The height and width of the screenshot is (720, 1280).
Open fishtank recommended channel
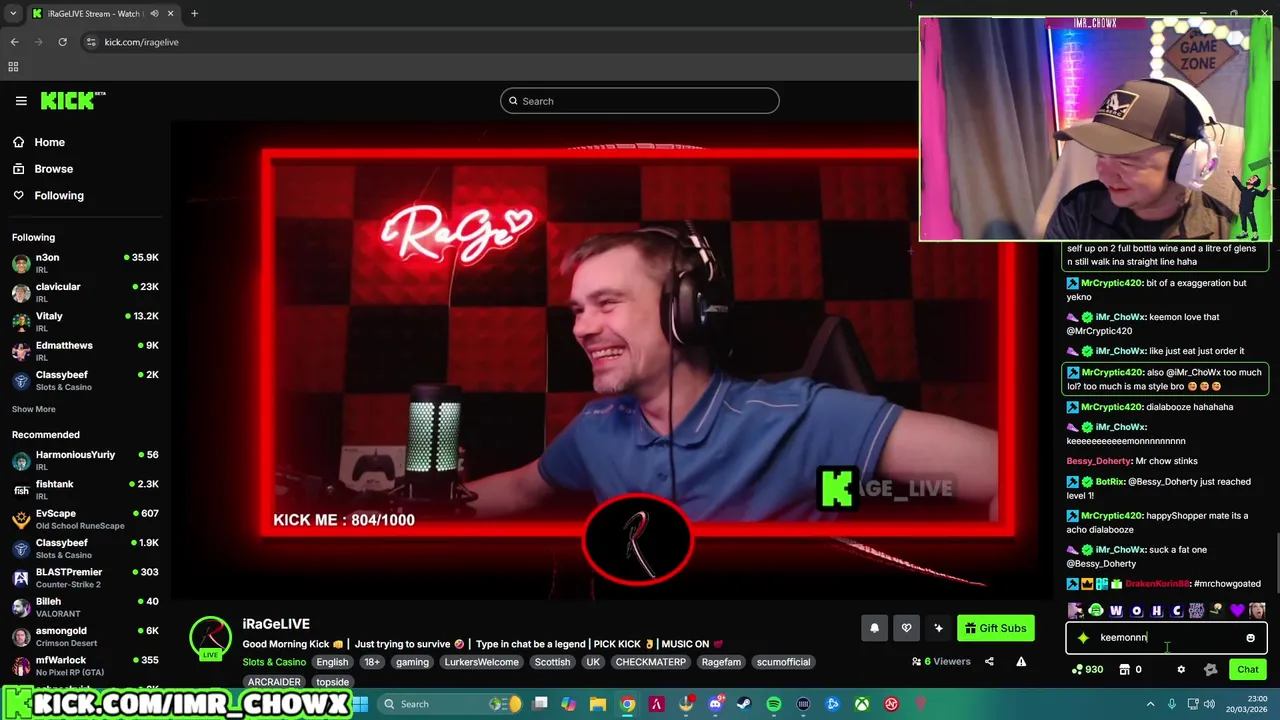pyautogui.click(x=85, y=490)
